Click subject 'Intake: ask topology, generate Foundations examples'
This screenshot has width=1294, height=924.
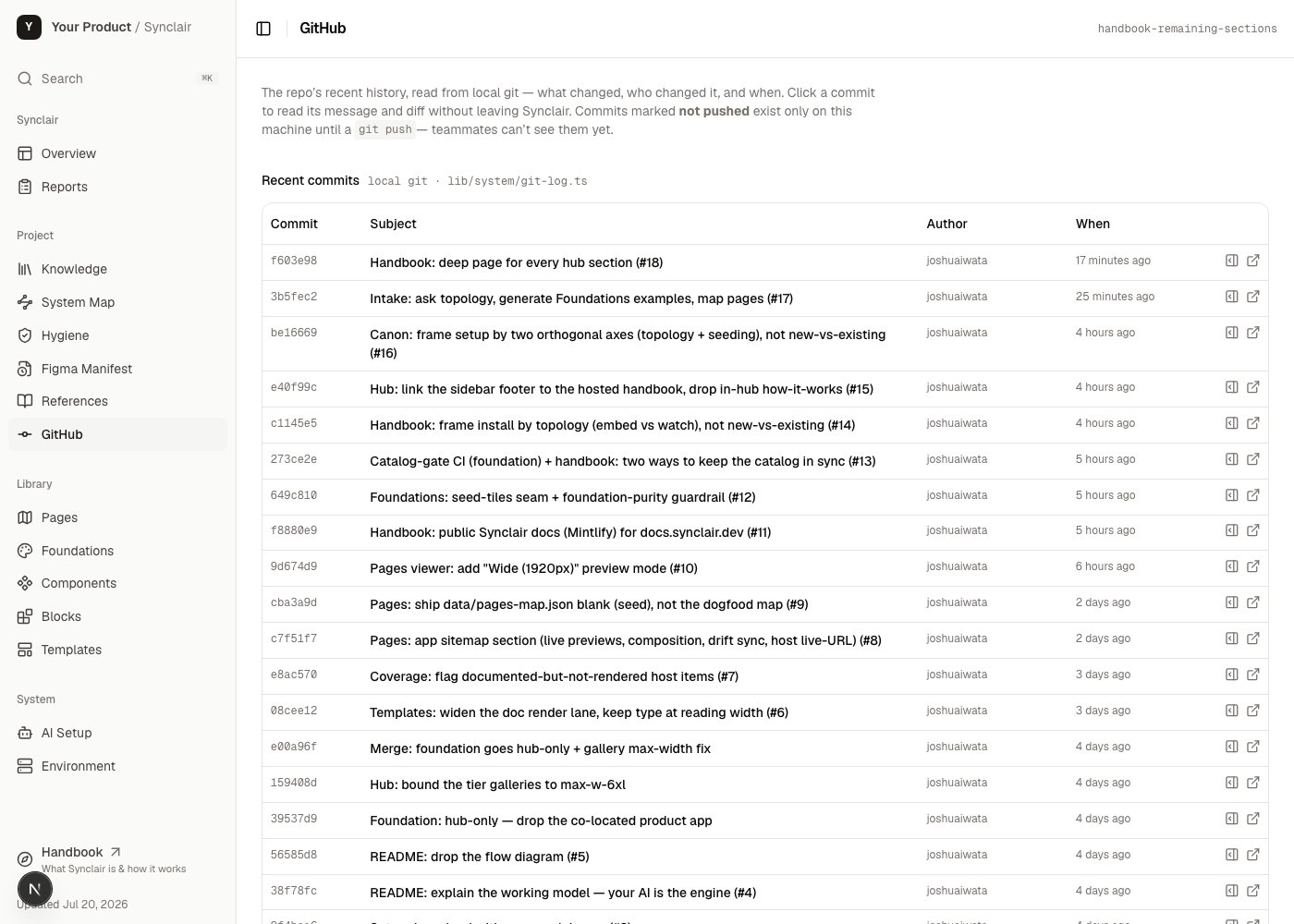581,298
